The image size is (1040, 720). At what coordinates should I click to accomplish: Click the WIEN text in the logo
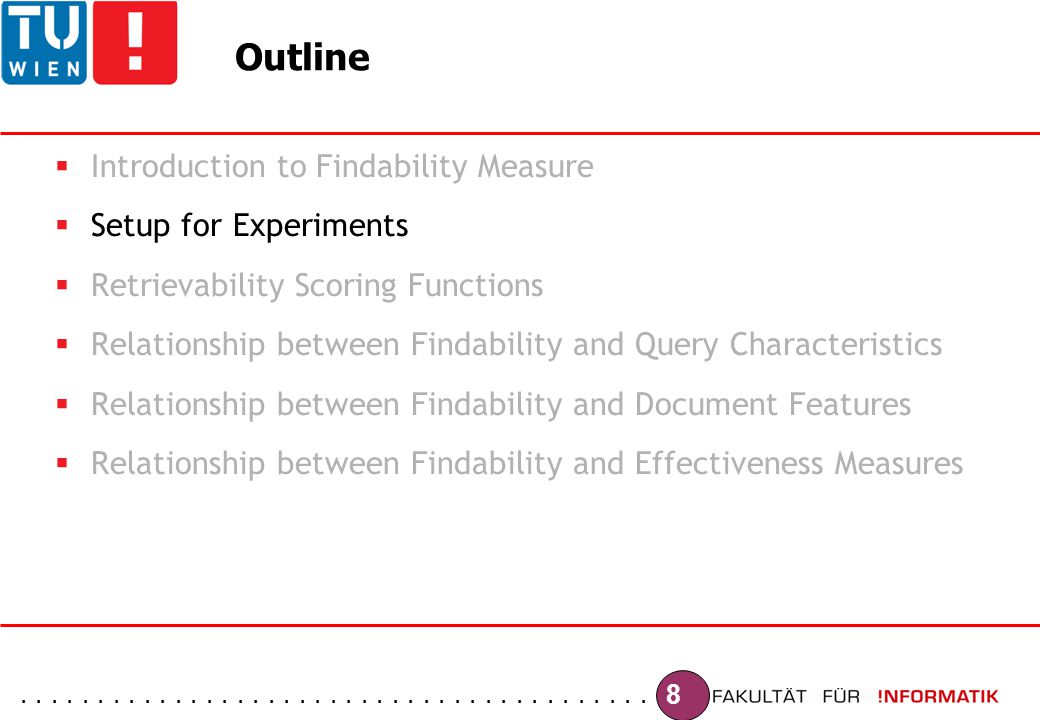point(44,69)
